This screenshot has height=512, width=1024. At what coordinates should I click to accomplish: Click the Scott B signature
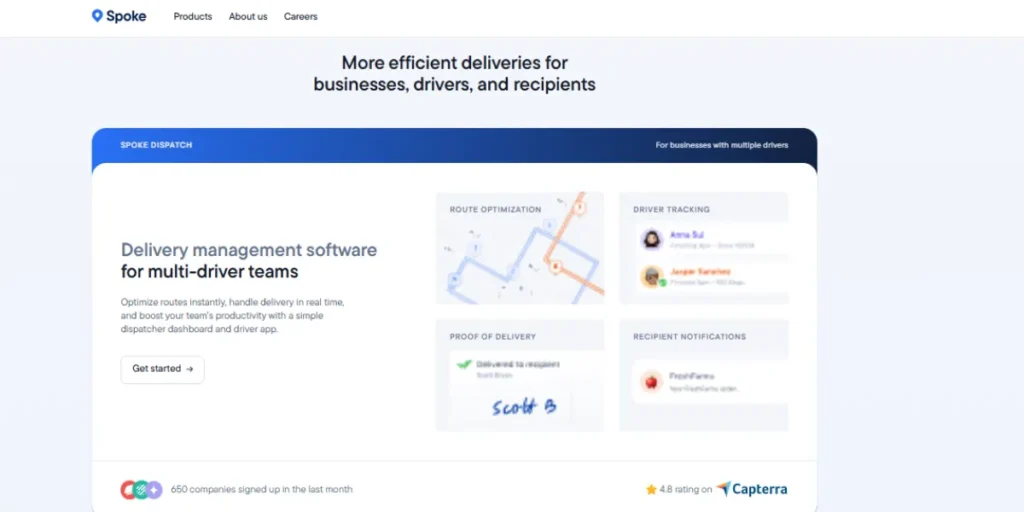tap(524, 408)
